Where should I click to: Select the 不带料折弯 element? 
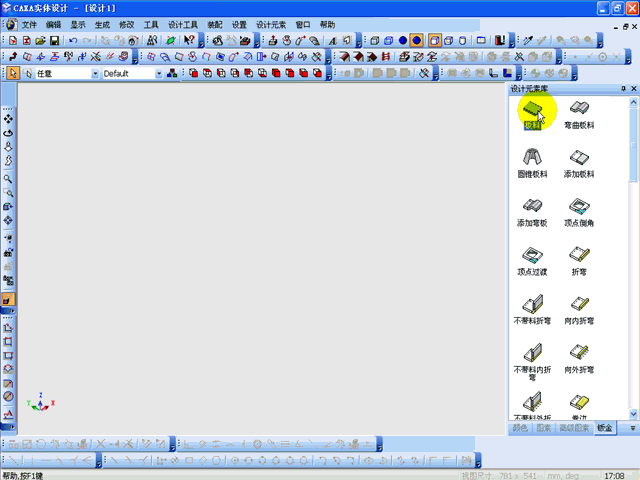point(532,309)
